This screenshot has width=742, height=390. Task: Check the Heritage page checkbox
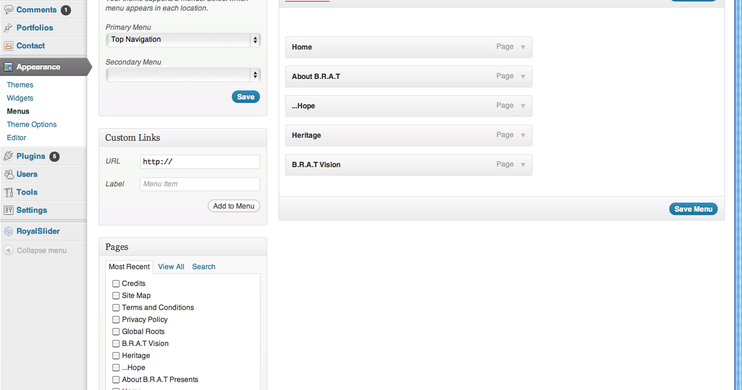(x=115, y=355)
